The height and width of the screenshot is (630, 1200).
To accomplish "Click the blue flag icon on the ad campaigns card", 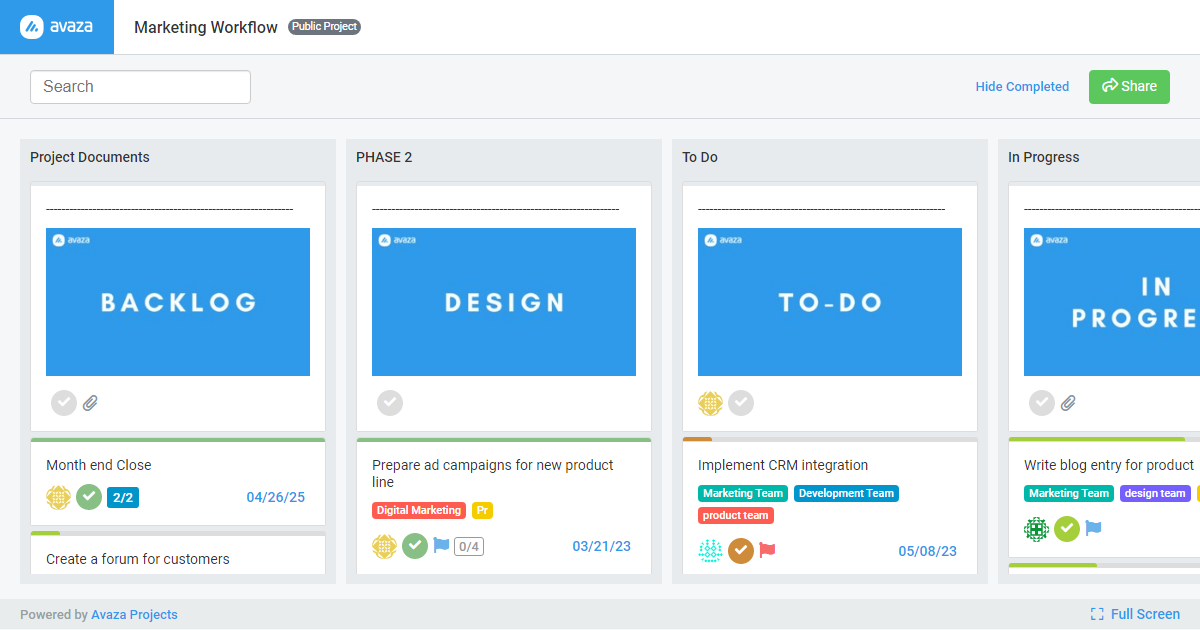I will 440,547.
